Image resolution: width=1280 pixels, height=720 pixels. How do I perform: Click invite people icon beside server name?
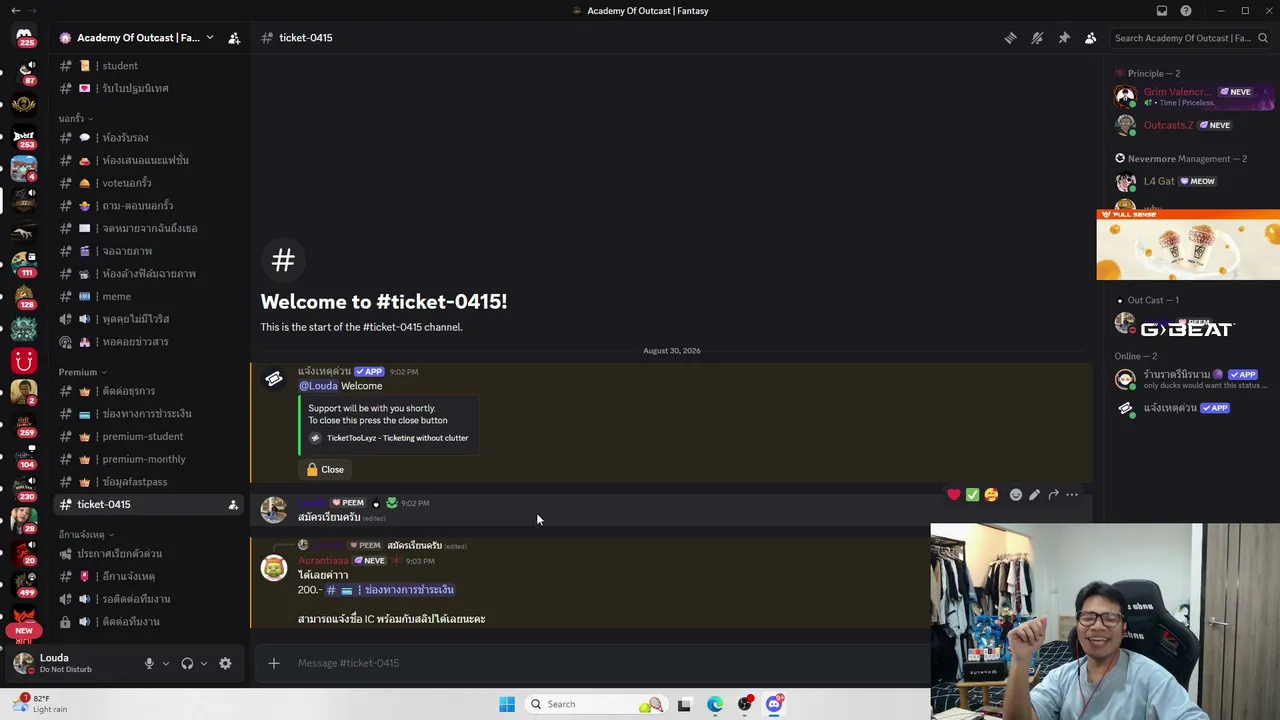(234, 38)
